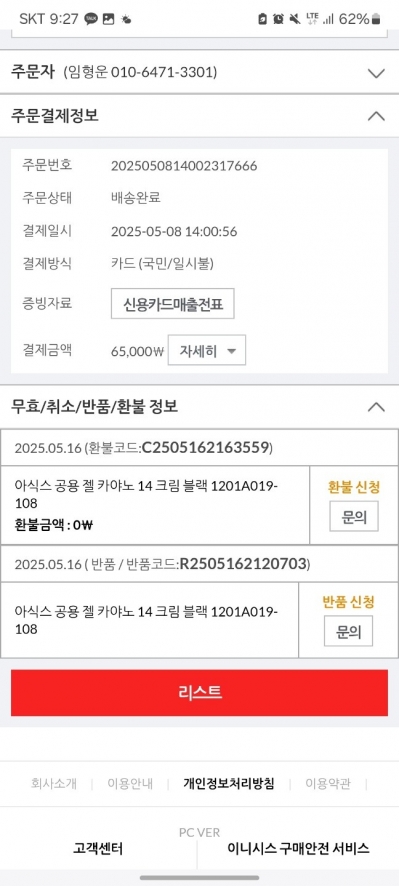View the 신용카드매출전표 receipt
399x886 pixels.
(172, 304)
